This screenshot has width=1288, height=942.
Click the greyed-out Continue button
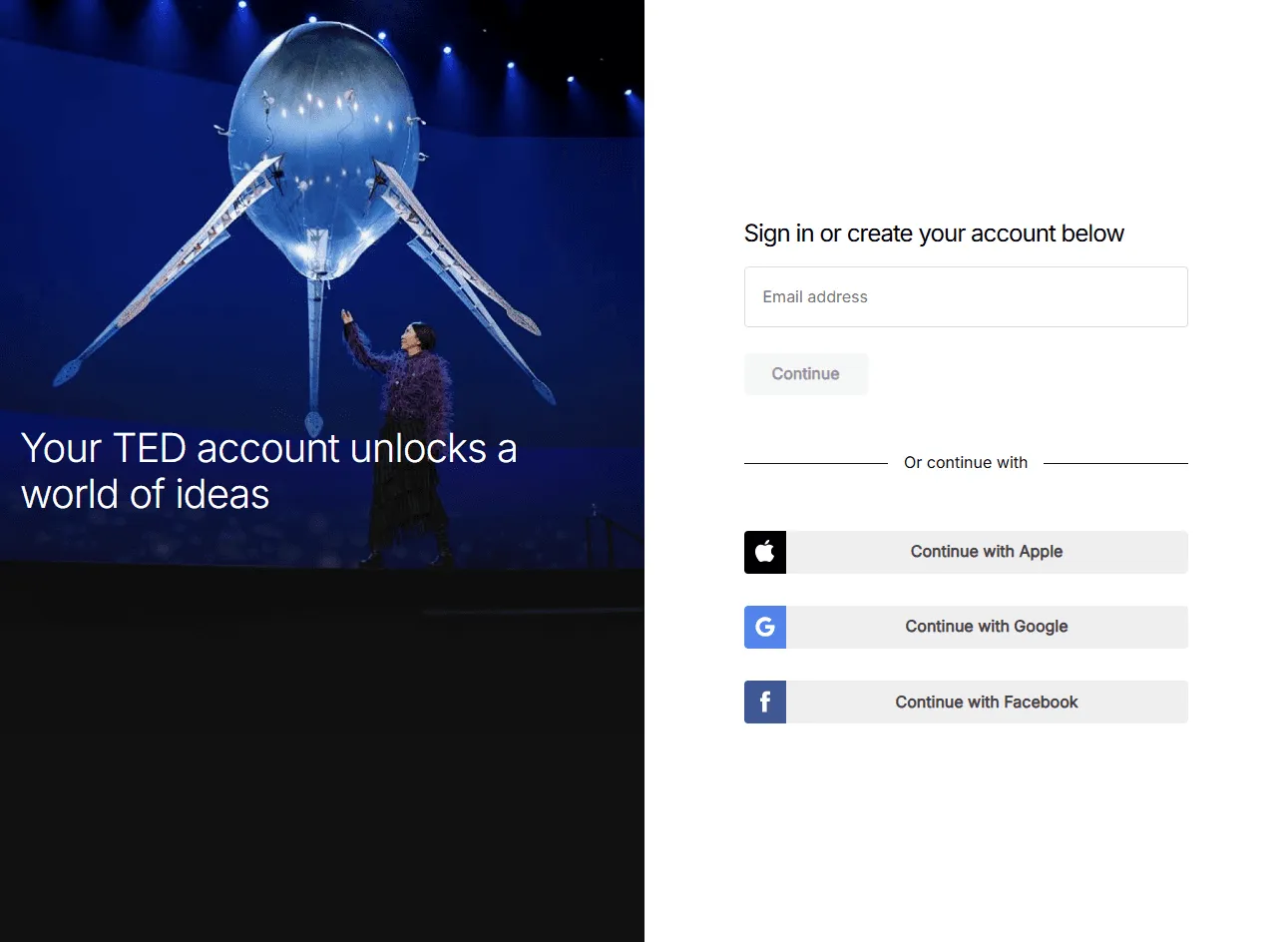click(806, 374)
